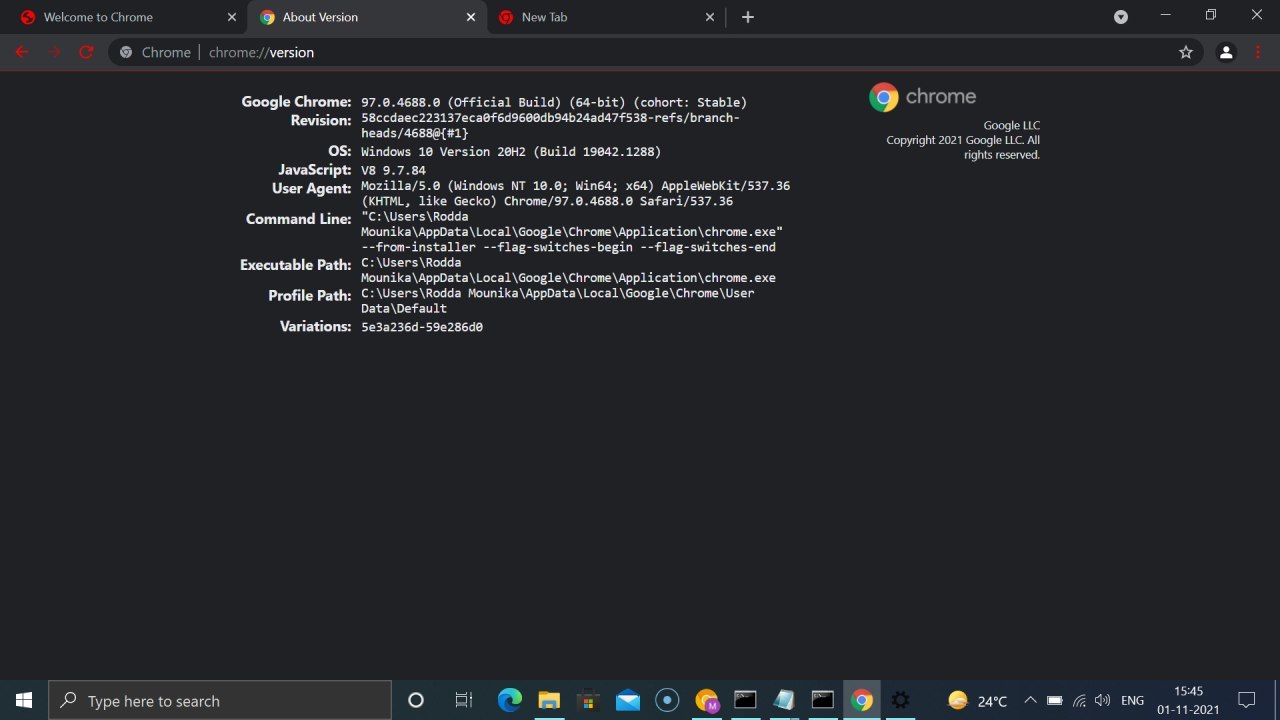Close the New Tab tab

(710, 17)
